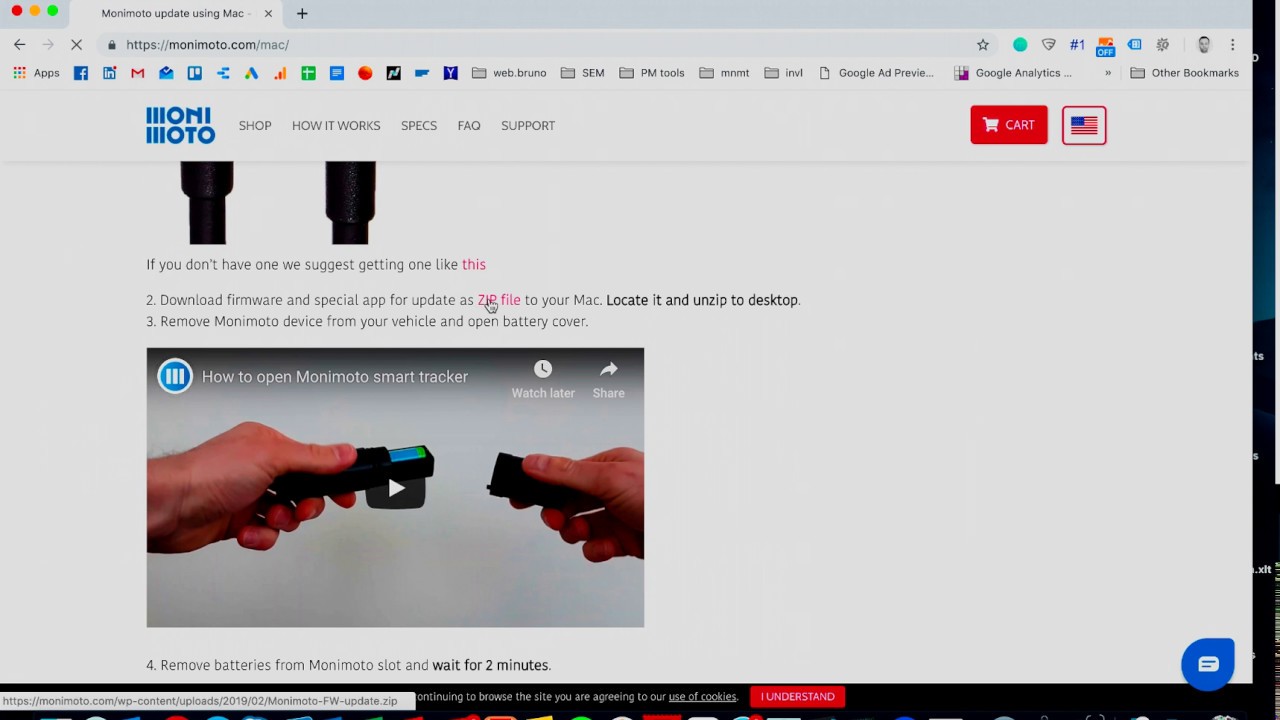The image size is (1280, 720).
Task: Open the use of cookies link
Action: [x=702, y=697]
